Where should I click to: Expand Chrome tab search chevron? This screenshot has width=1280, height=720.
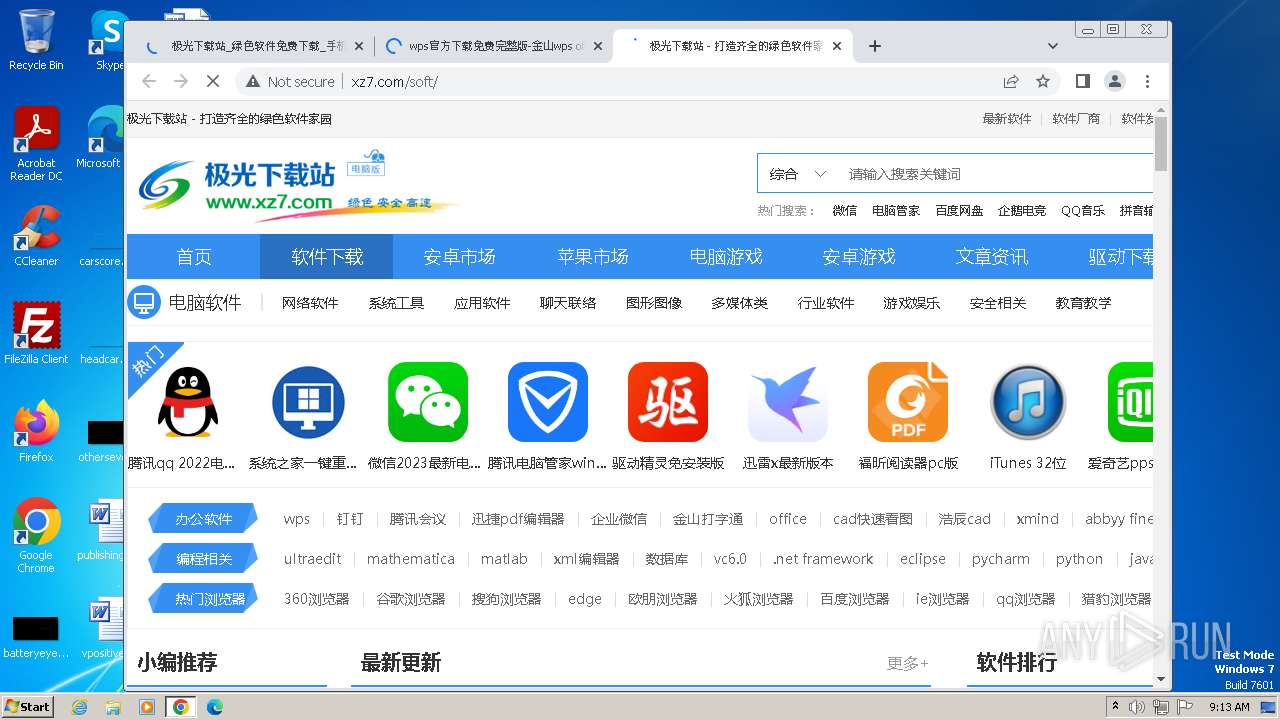tap(1053, 46)
